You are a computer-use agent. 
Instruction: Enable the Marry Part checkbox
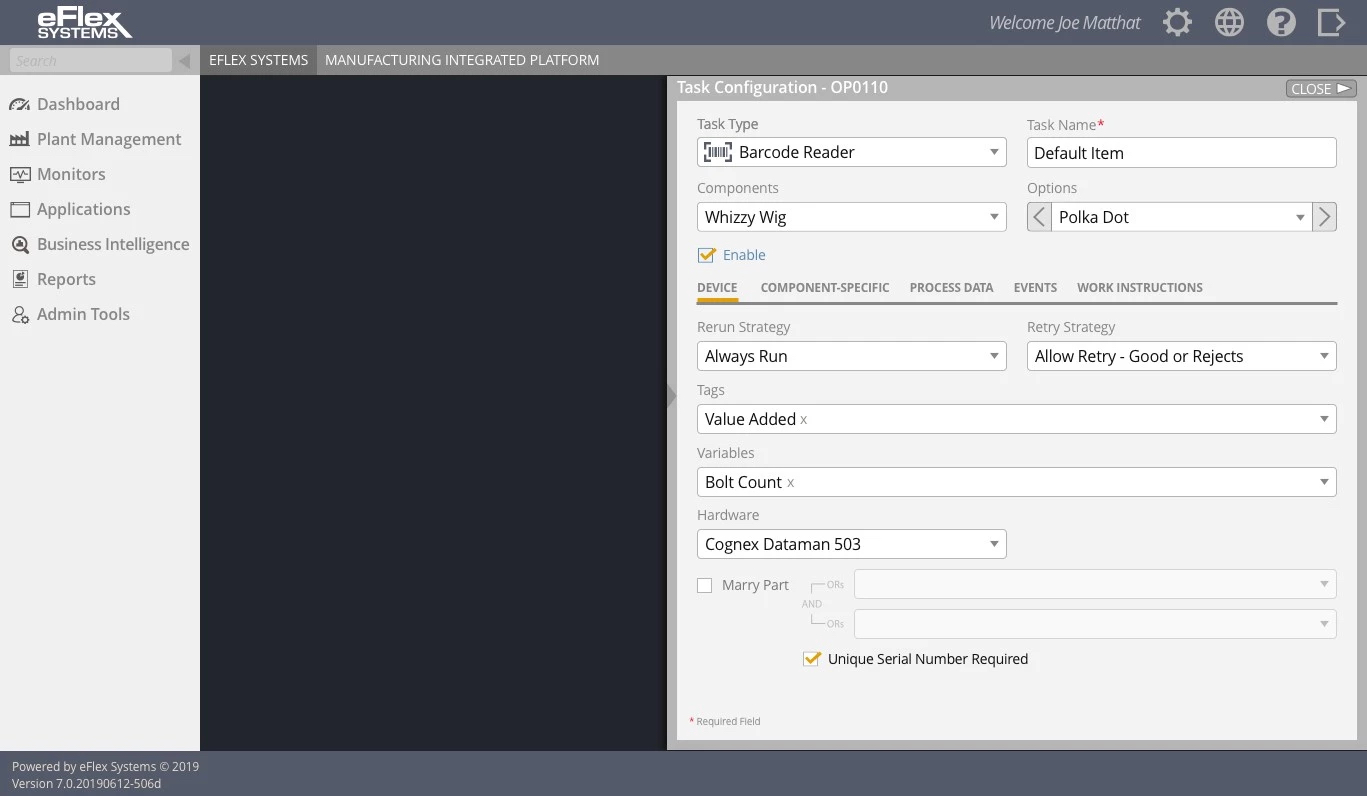pyautogui.click(x=705, y=585)
